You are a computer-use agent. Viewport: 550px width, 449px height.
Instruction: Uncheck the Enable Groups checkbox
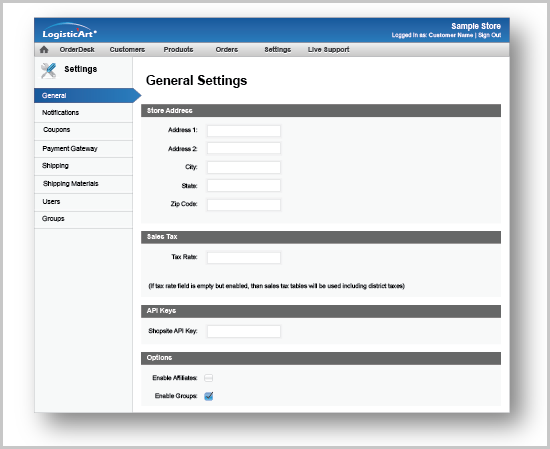[x=208, y=396]
